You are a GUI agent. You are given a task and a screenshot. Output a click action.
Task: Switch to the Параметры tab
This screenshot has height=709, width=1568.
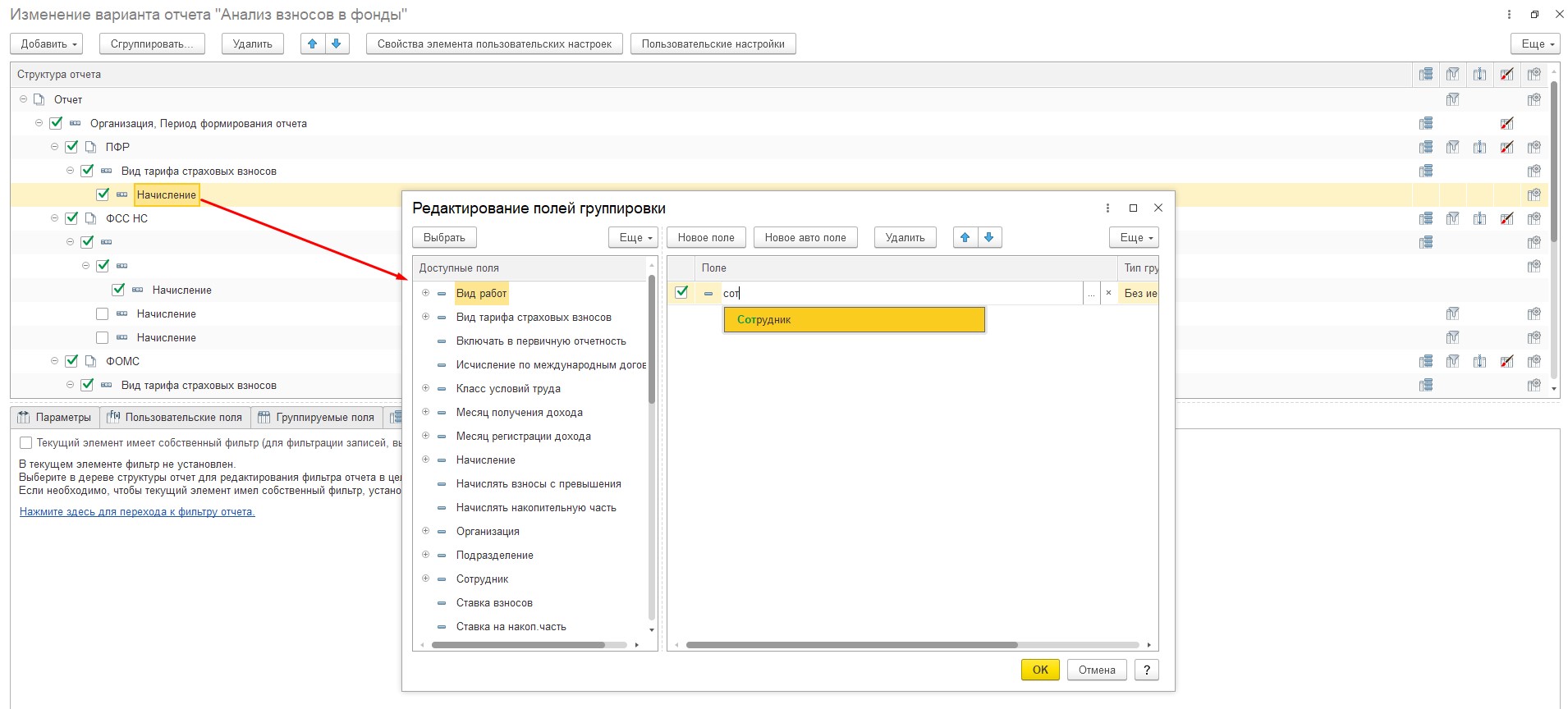pyautogui.click(x=55, y=418)
